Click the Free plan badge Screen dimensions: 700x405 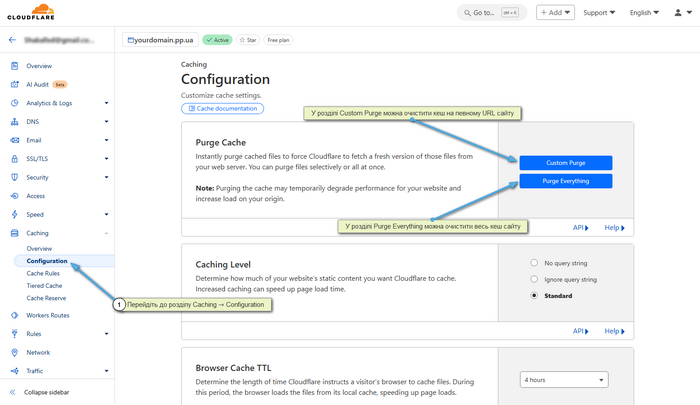(x=278, y=40)
